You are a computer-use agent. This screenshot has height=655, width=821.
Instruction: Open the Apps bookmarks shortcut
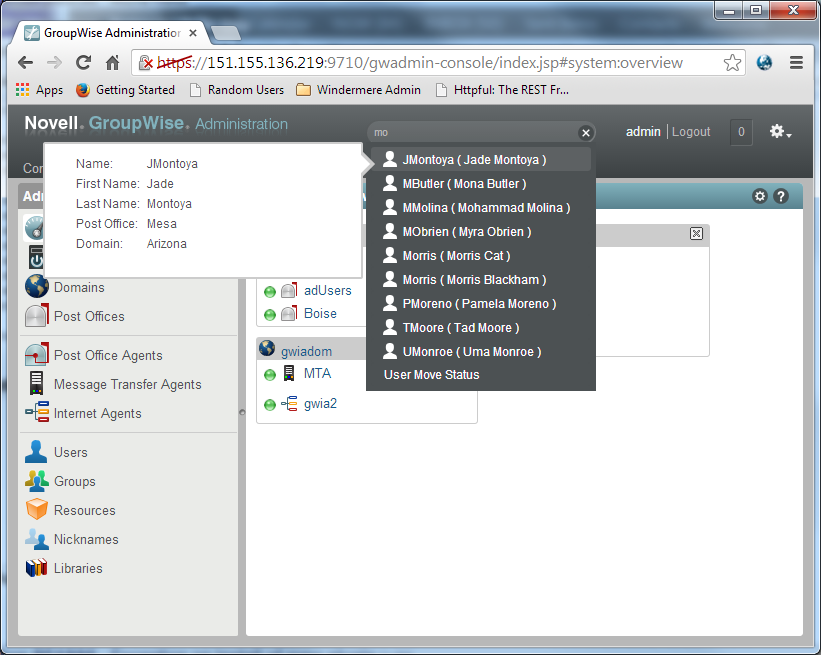(40, 90)
